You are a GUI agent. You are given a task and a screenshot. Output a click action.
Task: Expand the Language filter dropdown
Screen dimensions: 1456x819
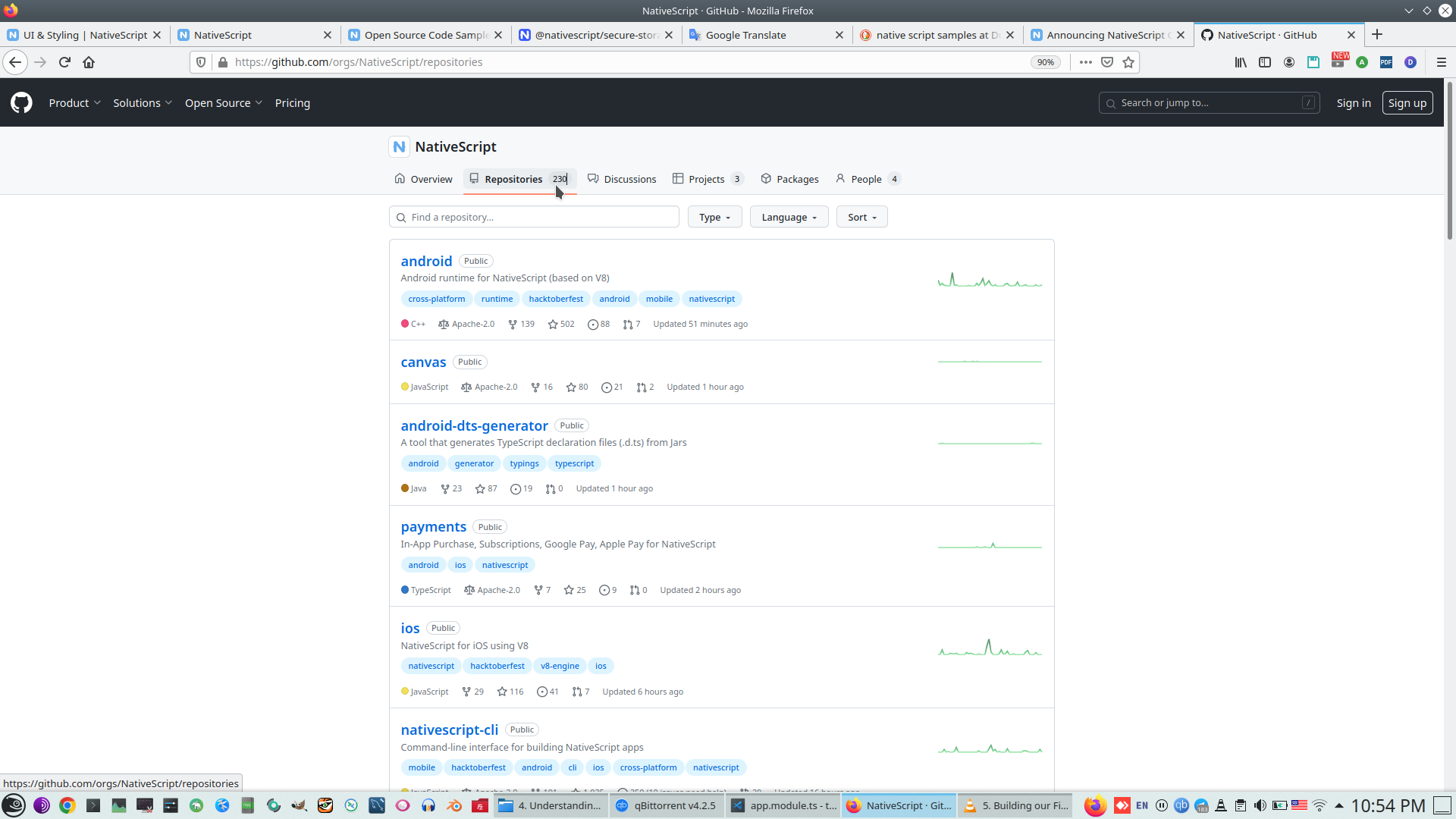pyautogui.click(x=789, y=217)
